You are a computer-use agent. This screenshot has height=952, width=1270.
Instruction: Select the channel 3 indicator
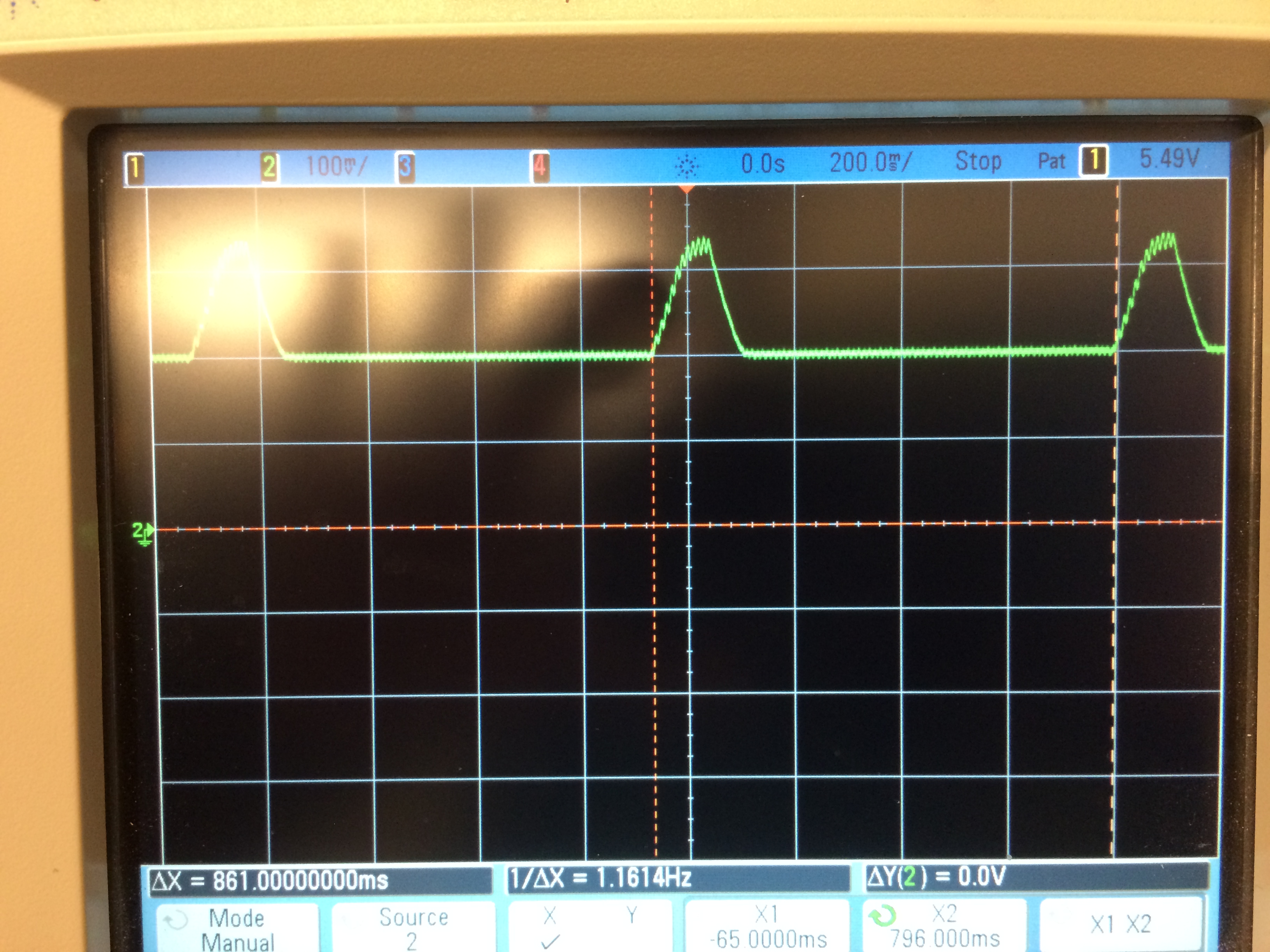[x=405, y=167]
